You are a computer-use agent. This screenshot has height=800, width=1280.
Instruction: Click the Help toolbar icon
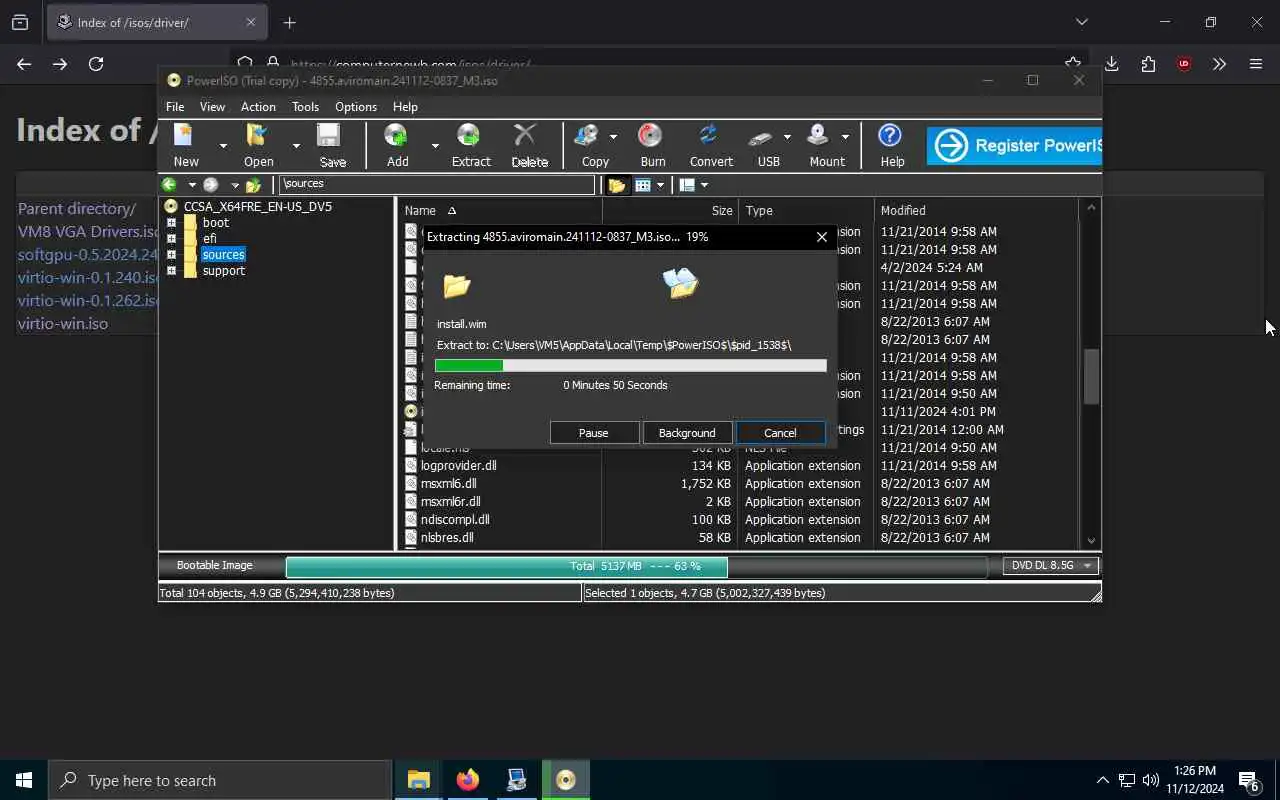coord(890,136)
